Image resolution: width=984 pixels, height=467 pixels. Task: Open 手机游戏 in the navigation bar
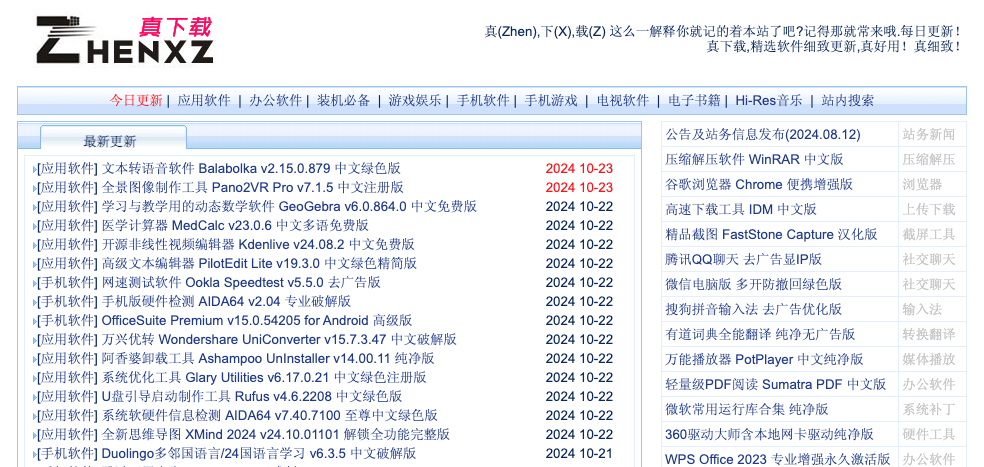(x=551, y=100)
